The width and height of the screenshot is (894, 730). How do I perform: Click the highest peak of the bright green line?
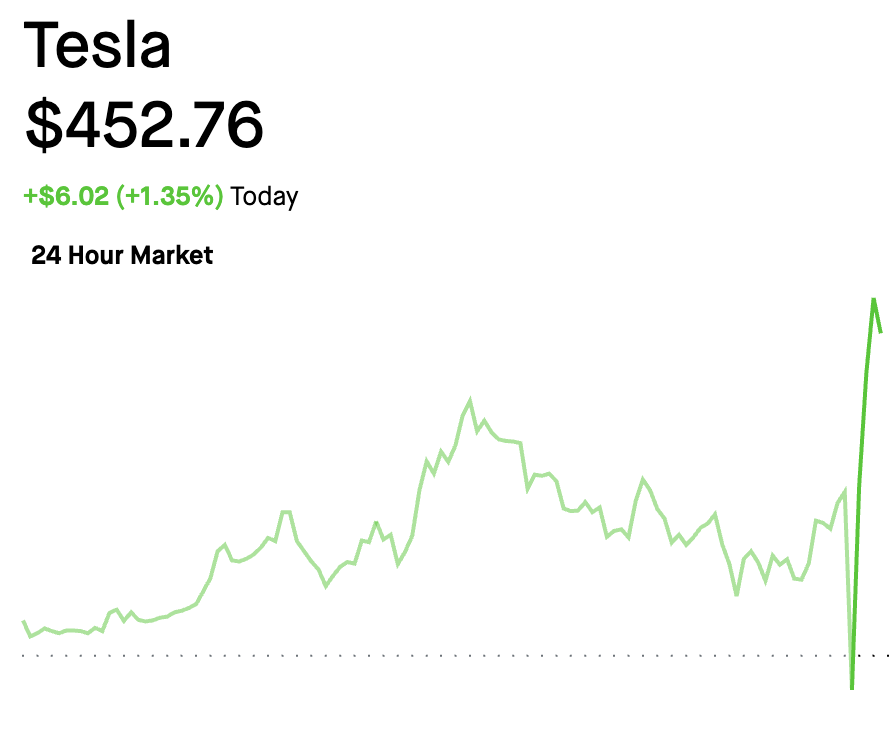tap(874, 299)
